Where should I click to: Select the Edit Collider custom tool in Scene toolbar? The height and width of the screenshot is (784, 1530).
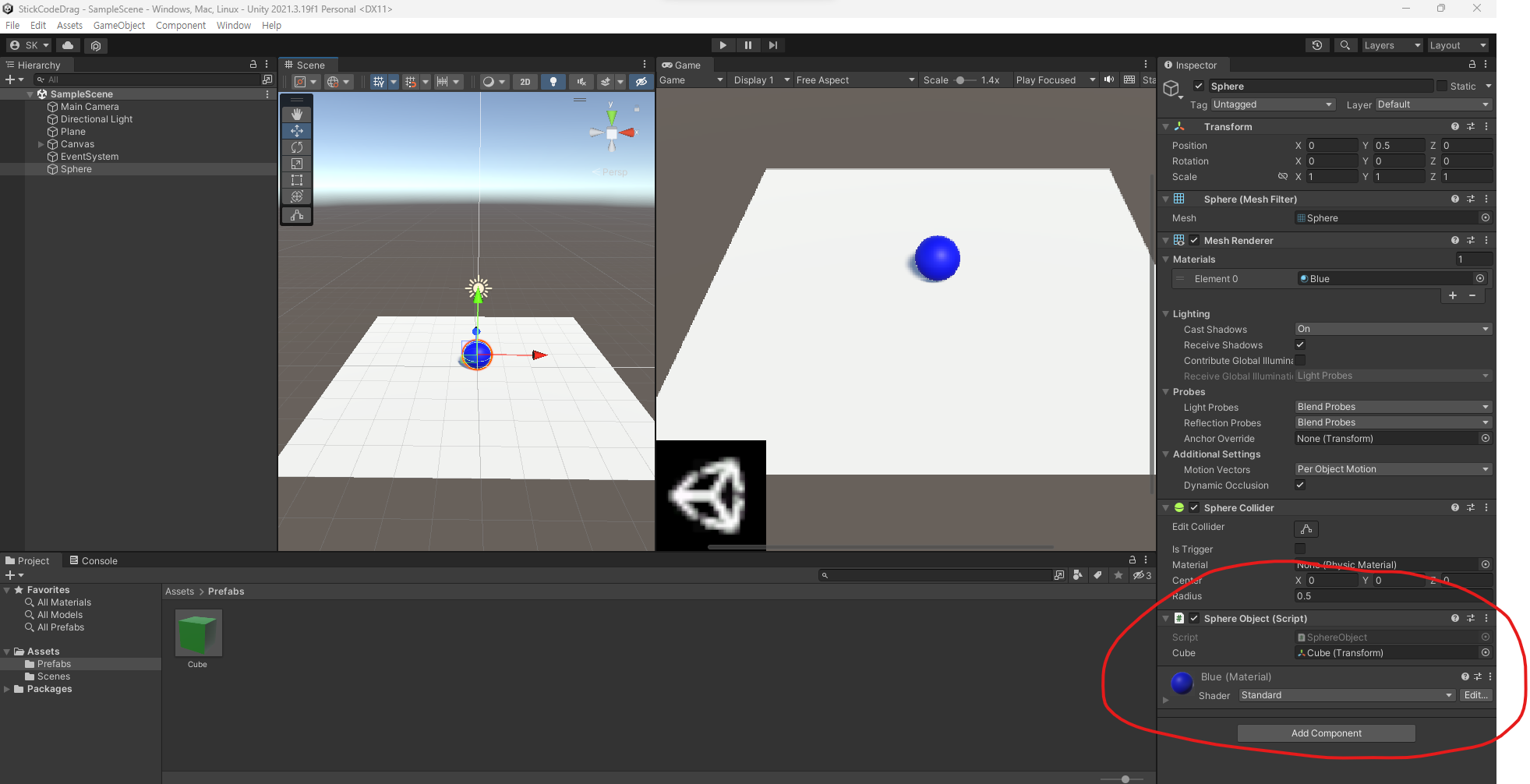click(x=297, y=215)
